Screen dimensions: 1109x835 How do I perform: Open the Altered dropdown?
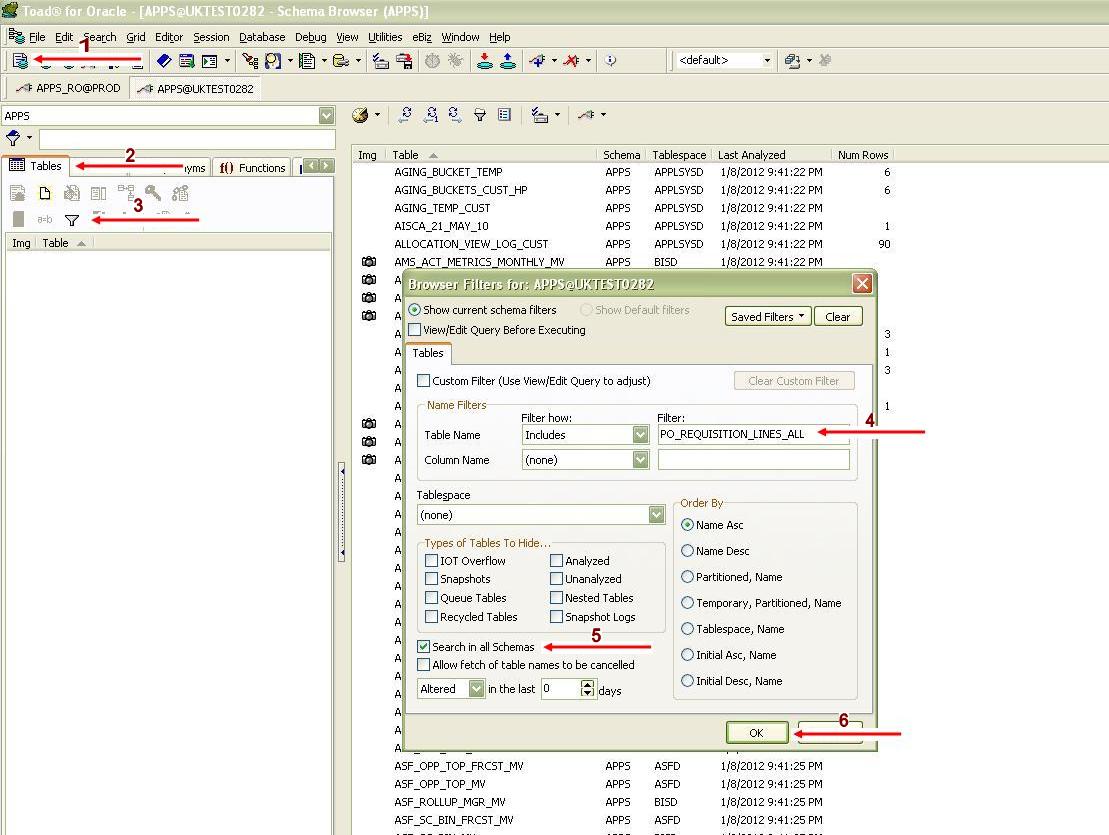[x=476, y=689]
